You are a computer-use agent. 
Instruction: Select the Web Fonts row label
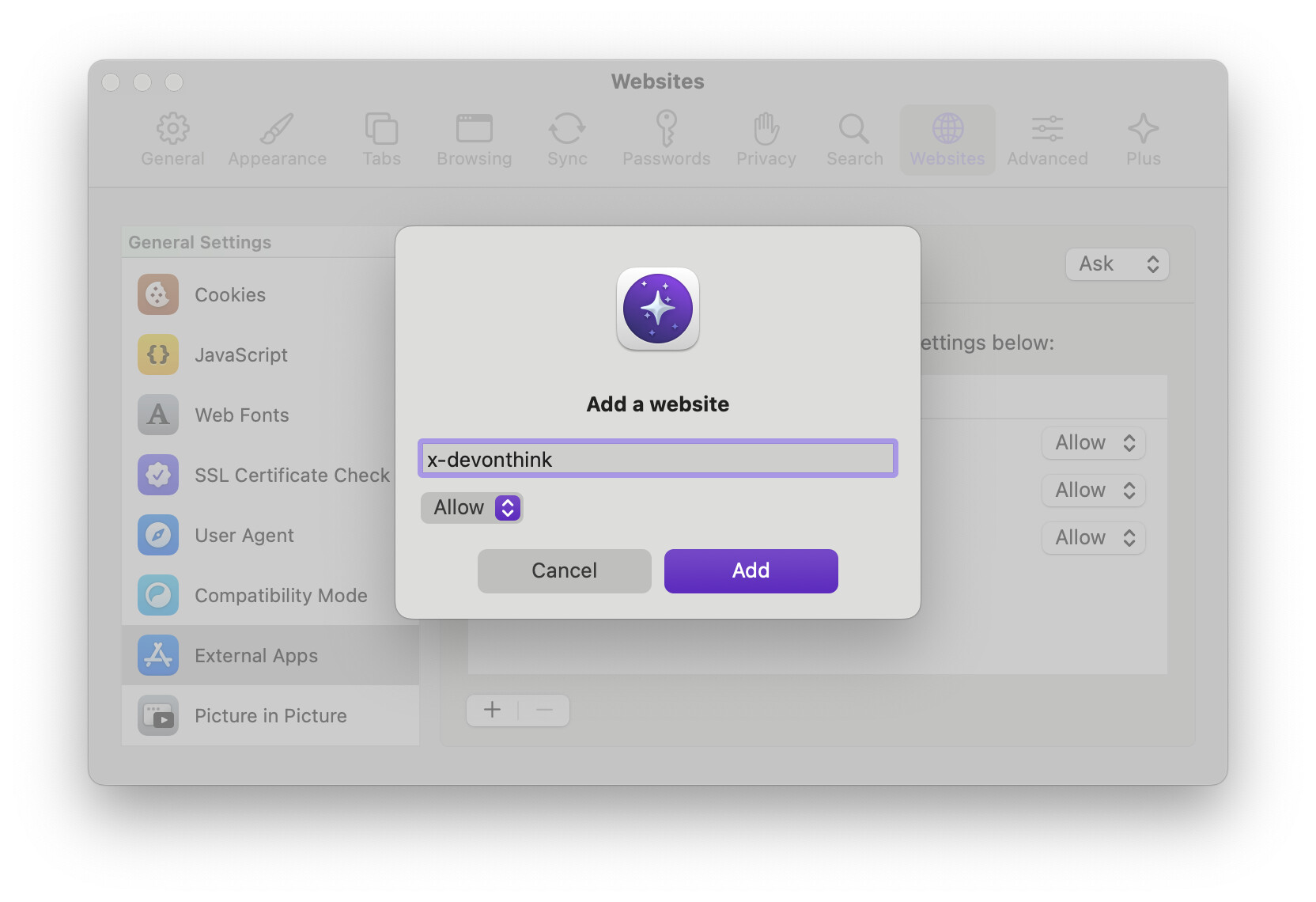242,415
